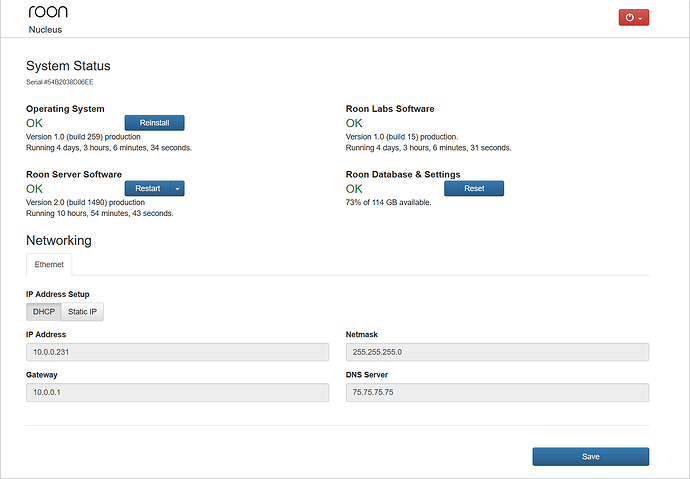
Task: Click Roon Labs 'Running 4 days... 31 seconds'
Action: point(429,148)
